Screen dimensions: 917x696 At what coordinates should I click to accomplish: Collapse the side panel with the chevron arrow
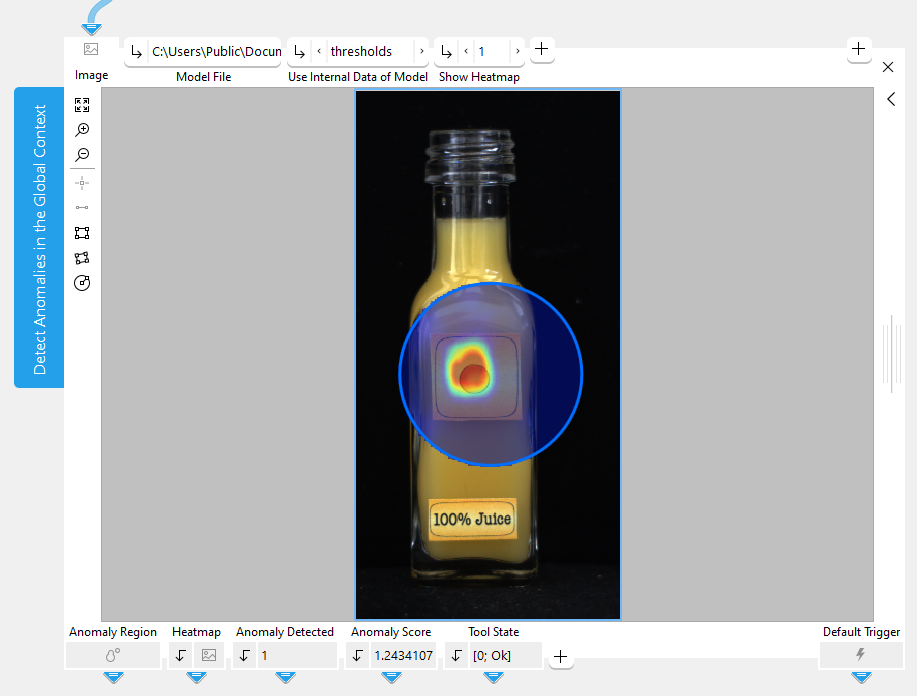tap(890, 99)
